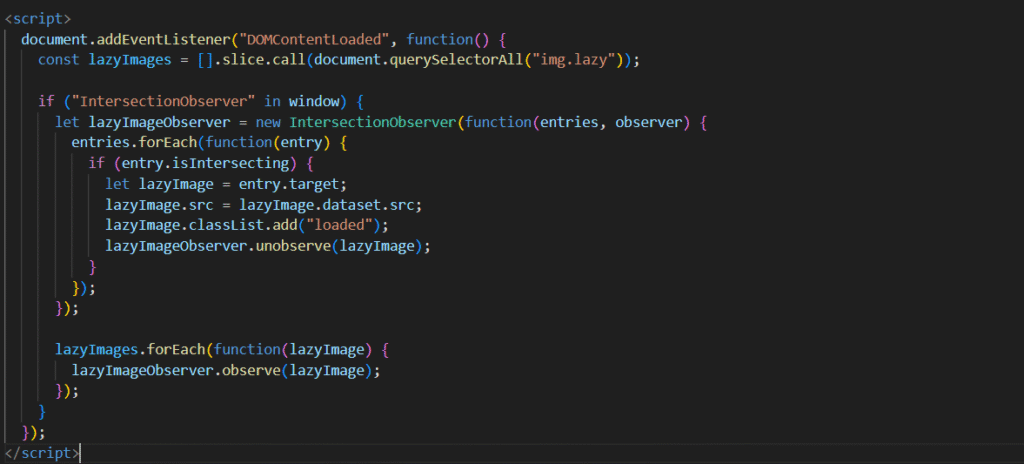
Task: Click the "DOMContentLoaded" string
Action: pos(315,39)
